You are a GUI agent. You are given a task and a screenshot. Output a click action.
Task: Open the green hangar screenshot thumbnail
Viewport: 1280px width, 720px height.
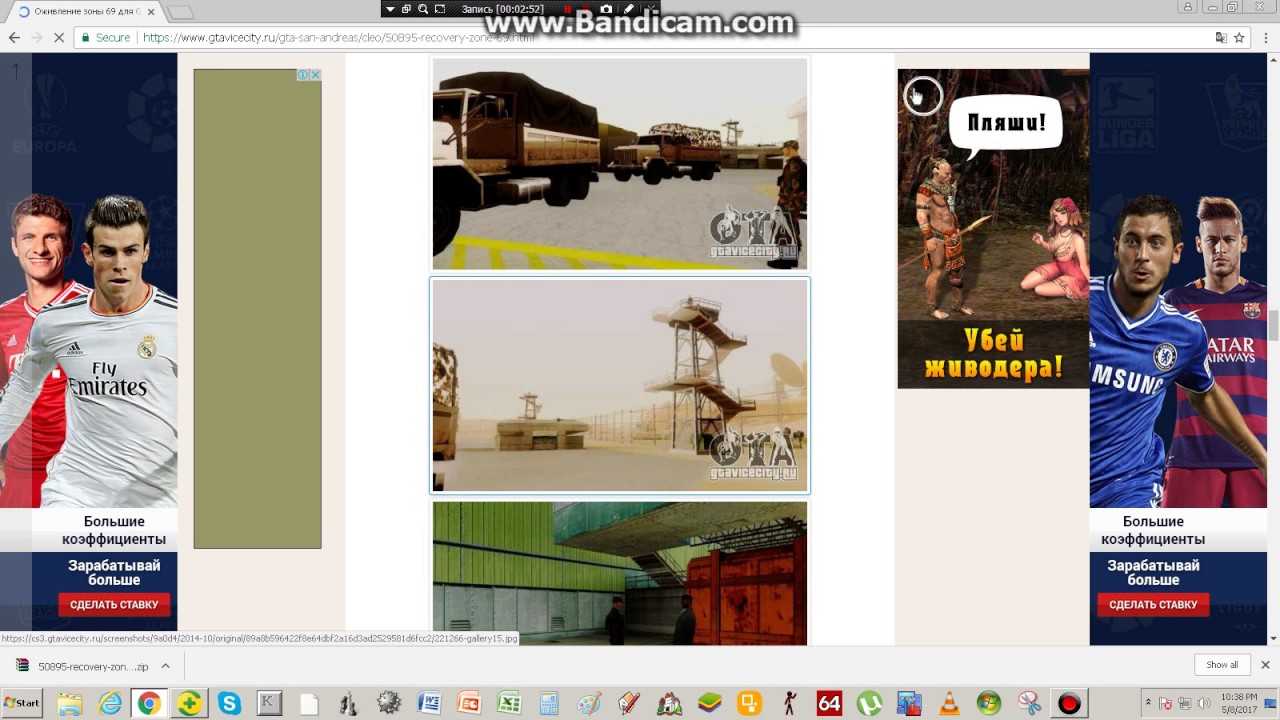(x=619, y=573)
